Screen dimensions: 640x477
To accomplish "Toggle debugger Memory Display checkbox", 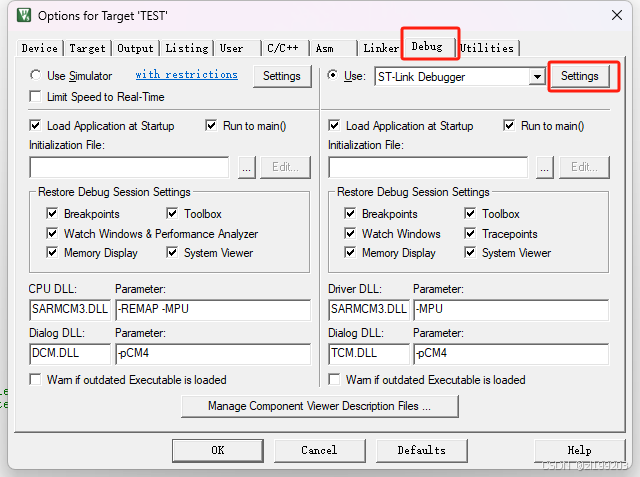I will (350, 253).
